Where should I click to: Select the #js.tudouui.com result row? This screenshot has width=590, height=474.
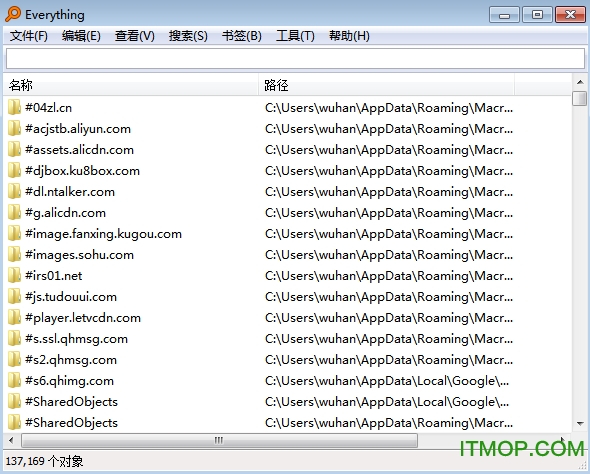[x=287, y=297]
